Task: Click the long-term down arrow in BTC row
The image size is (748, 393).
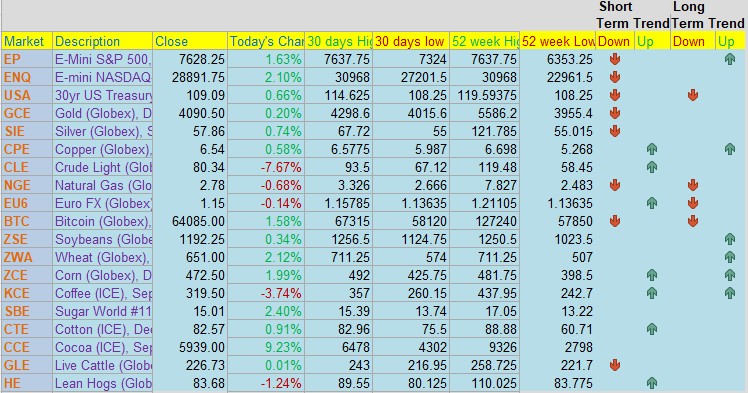Action: (x=693, y=221)
